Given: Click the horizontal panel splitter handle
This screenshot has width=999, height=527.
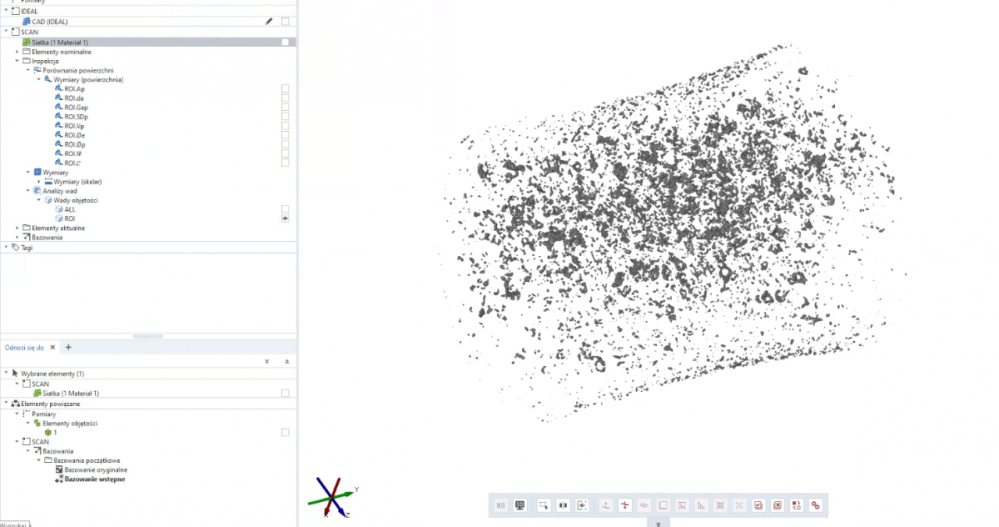Looking at the screenshot, I should (148, 337).
